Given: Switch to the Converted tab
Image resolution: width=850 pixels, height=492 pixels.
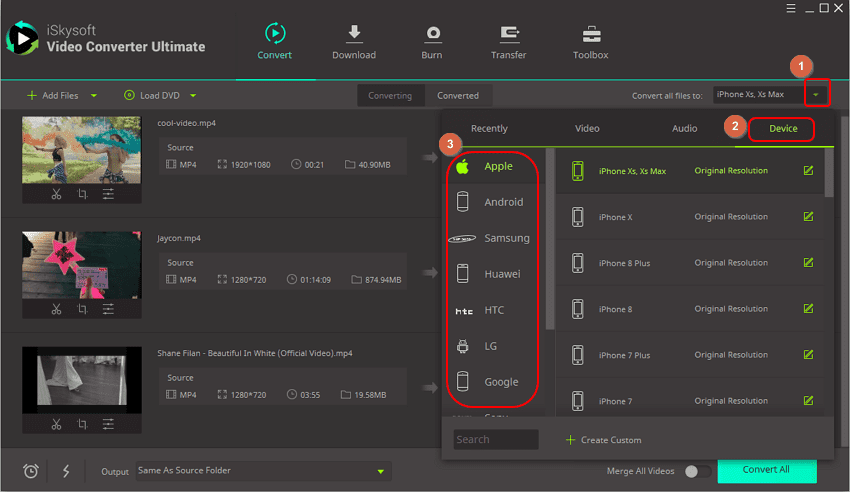Looking at the screenshot, I should (457, 96).
